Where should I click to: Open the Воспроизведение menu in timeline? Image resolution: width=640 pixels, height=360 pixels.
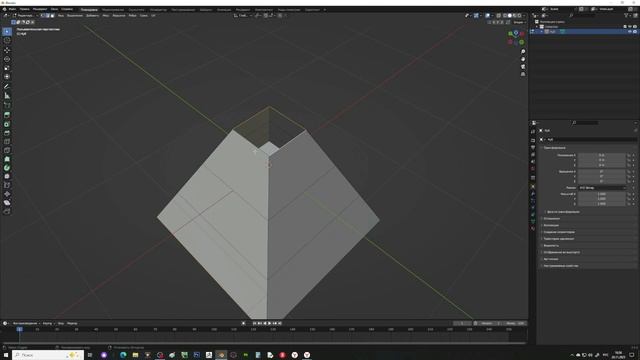coord(25,323)
